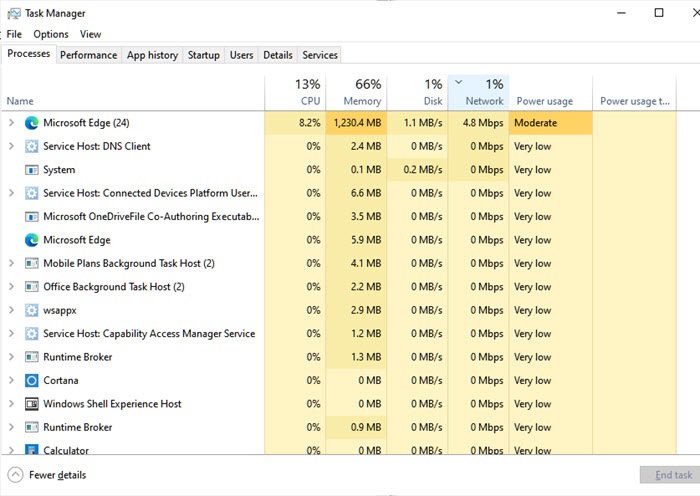Sort by the Disk column header
The width and height of the screenshot is (700, 496).
[417, 93]
